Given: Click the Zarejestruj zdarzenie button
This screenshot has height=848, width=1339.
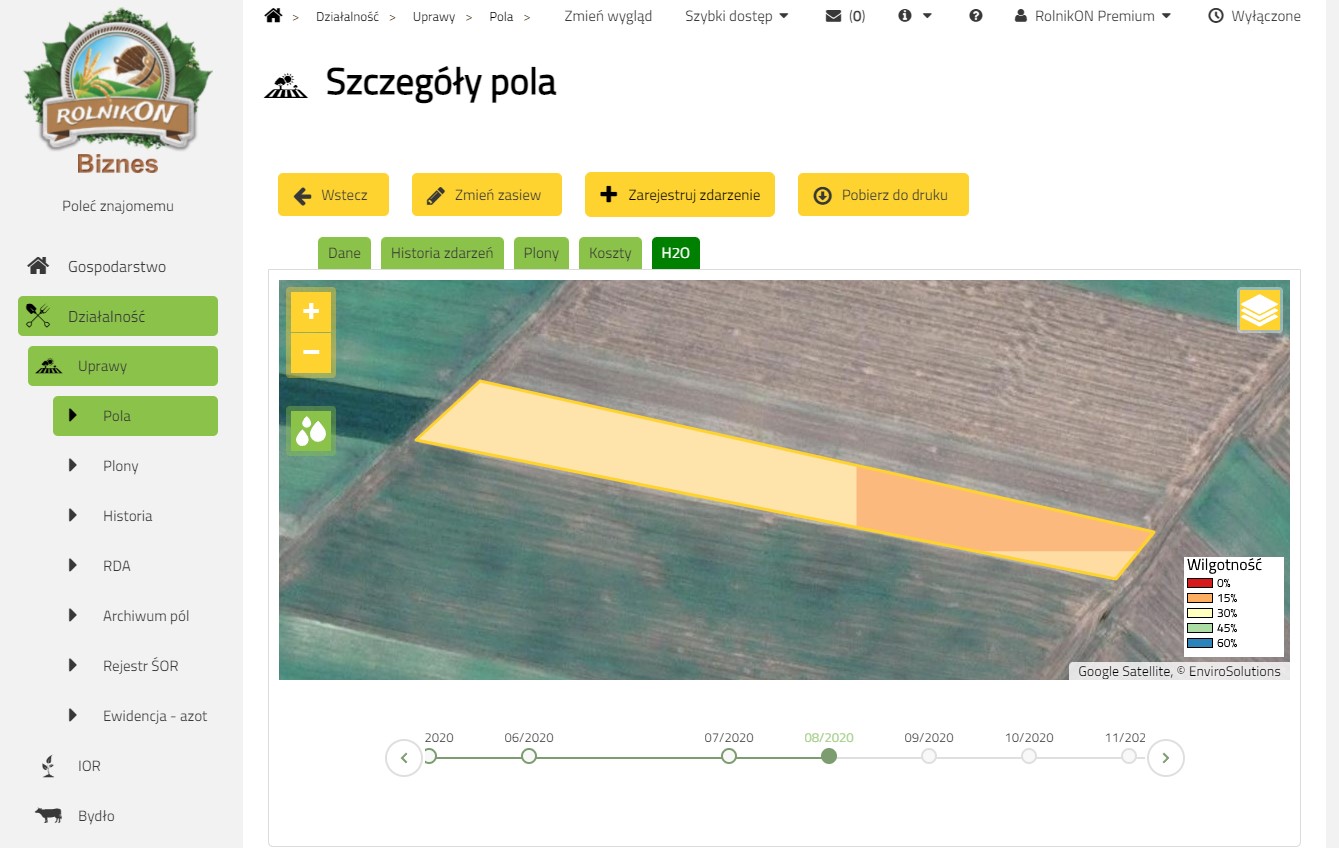Looking at the screenshot, I should (680, 195).
